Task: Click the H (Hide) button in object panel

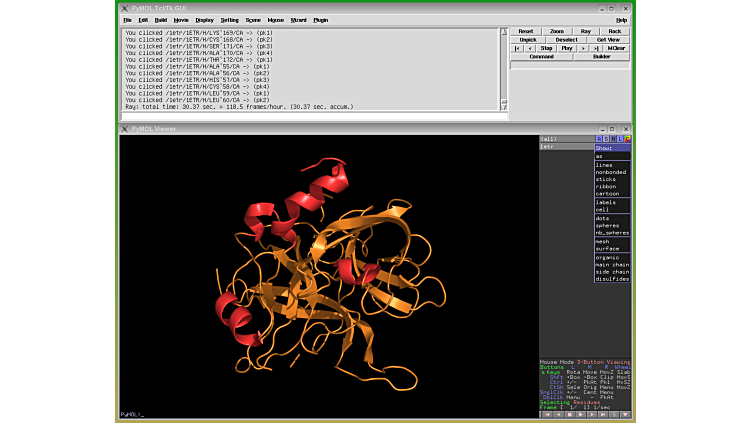Action: 612,139
